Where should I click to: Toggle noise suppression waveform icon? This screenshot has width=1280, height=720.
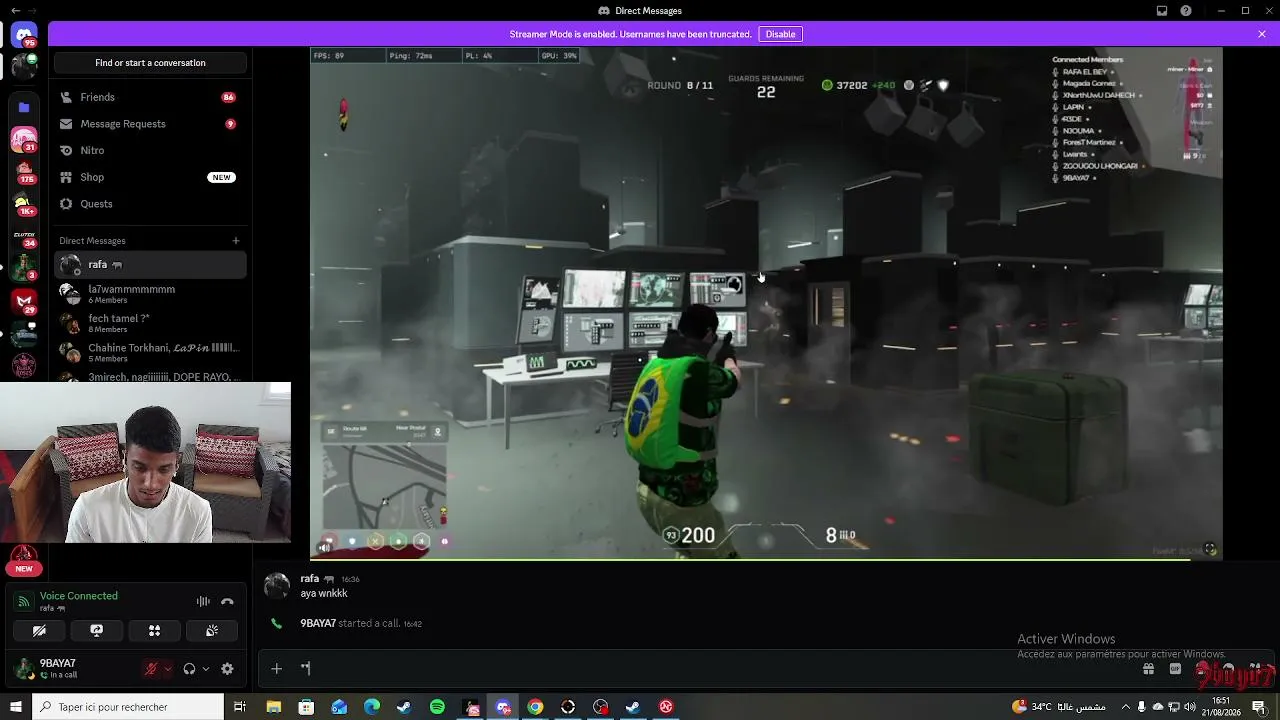(x=203, y=601)
